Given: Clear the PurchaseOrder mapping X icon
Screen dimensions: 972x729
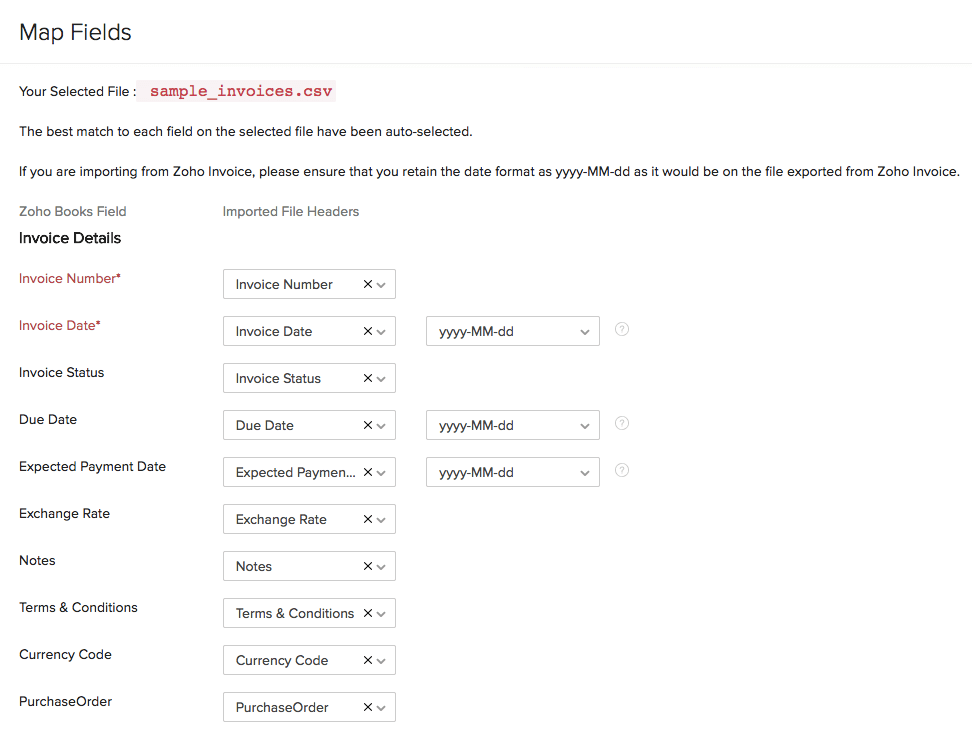Looking at the screenshot, I should point(367,708).
